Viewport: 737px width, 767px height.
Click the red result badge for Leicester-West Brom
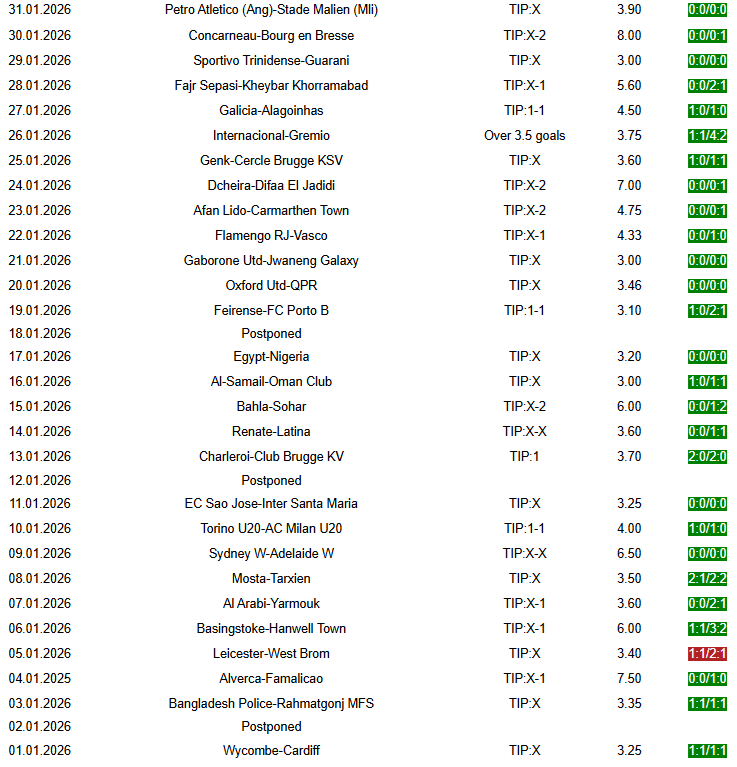pyautogui.click(x=707, y=654)
